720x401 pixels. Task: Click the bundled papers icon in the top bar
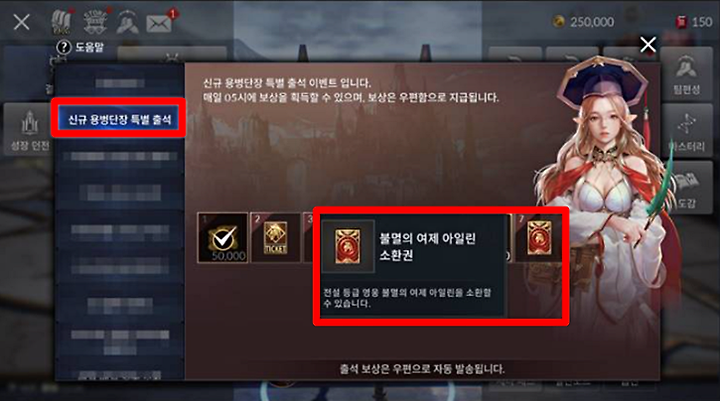pyautogui.click(x=61, y=22)
